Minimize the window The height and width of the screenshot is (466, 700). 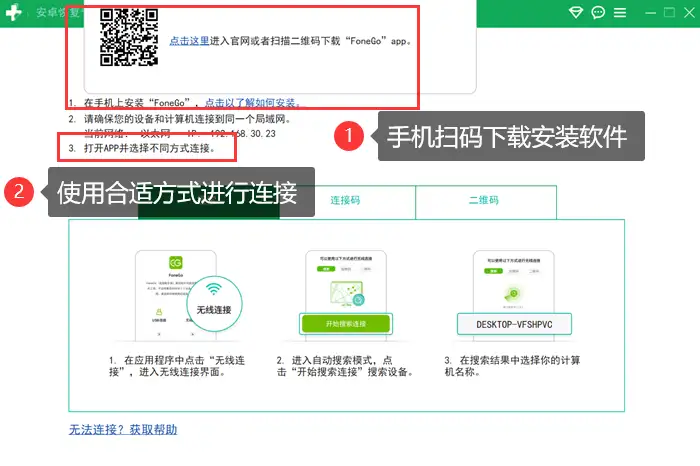point(650,13)
